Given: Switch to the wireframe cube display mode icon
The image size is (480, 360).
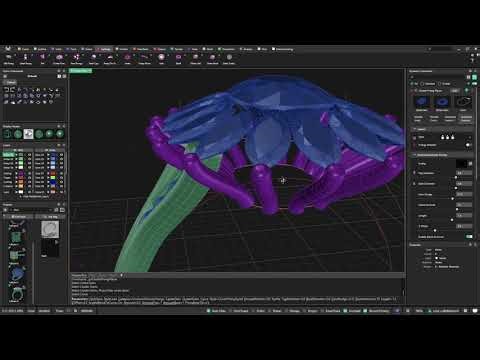Looking at the screenshot, I should [x=7, y=134].
